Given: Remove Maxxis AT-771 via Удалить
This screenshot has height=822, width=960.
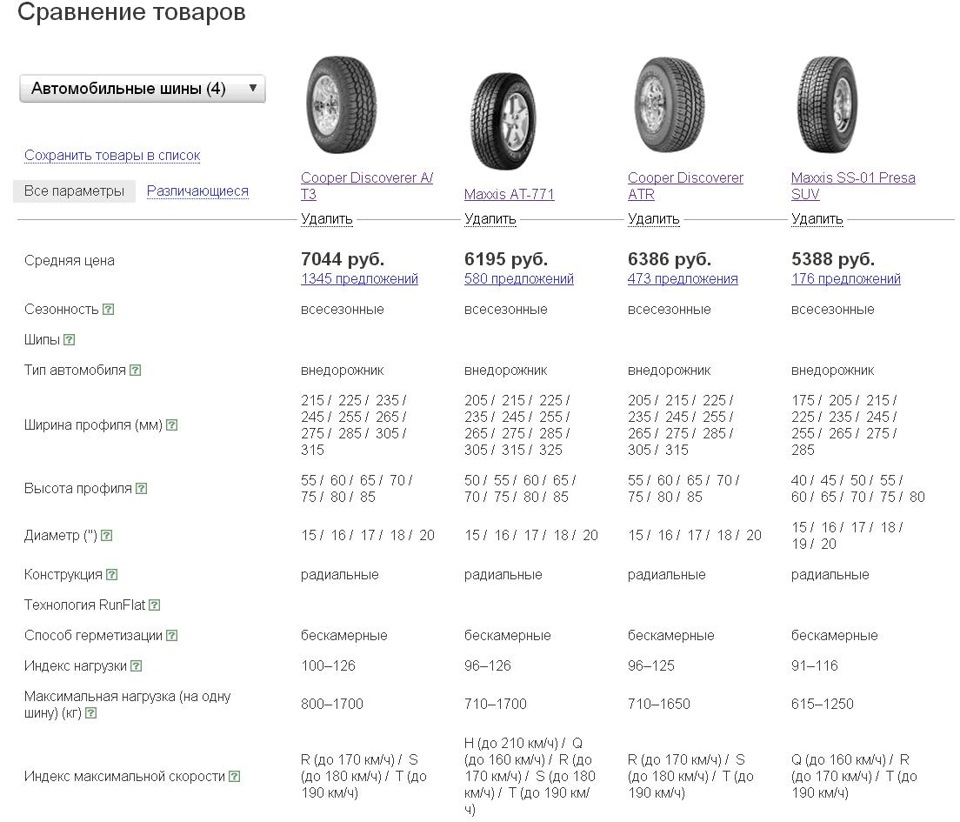Looking at the screenshot, I should coord(490,219).
